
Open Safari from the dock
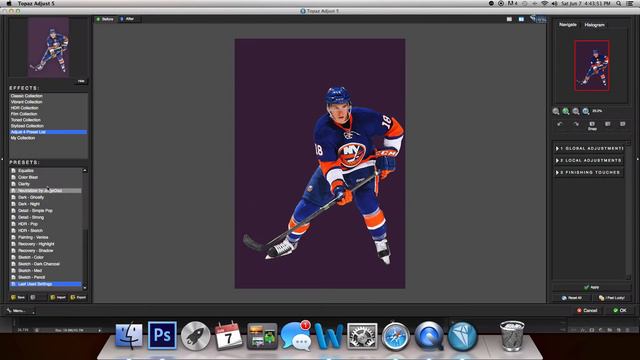point(396,336)
